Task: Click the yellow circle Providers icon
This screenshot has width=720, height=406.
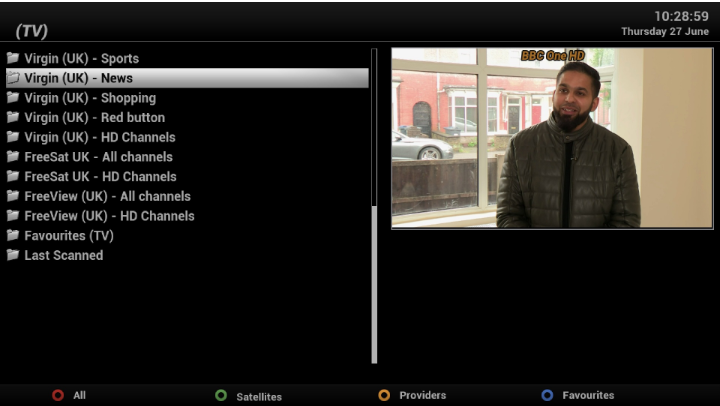Action: click(x=384, y=395)
